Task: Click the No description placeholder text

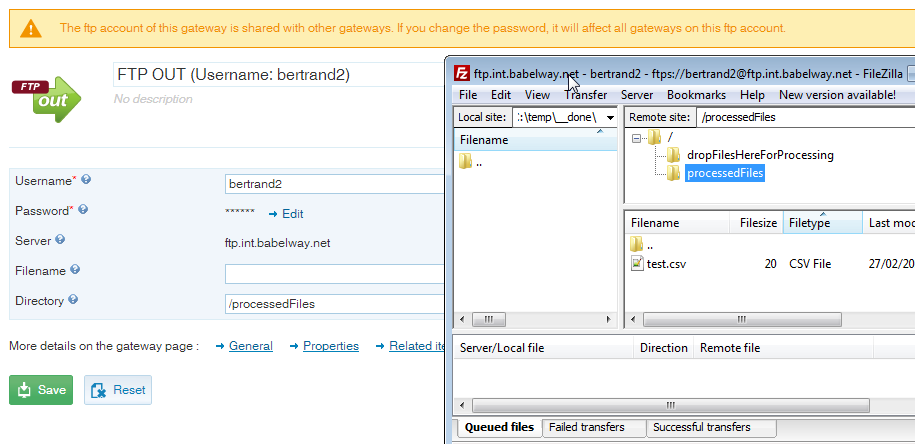Action: [x=153, y=99]
